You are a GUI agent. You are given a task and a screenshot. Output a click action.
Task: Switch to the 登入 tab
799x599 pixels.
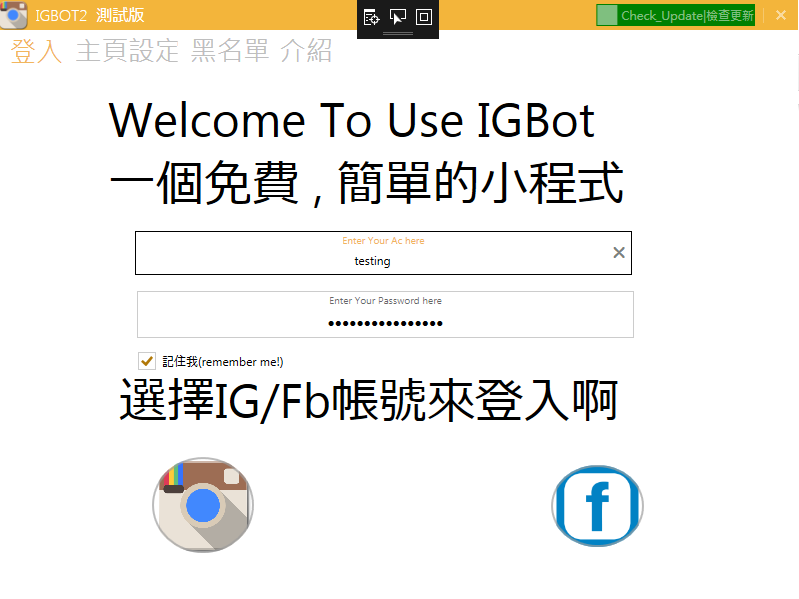[x=36, y=51]
